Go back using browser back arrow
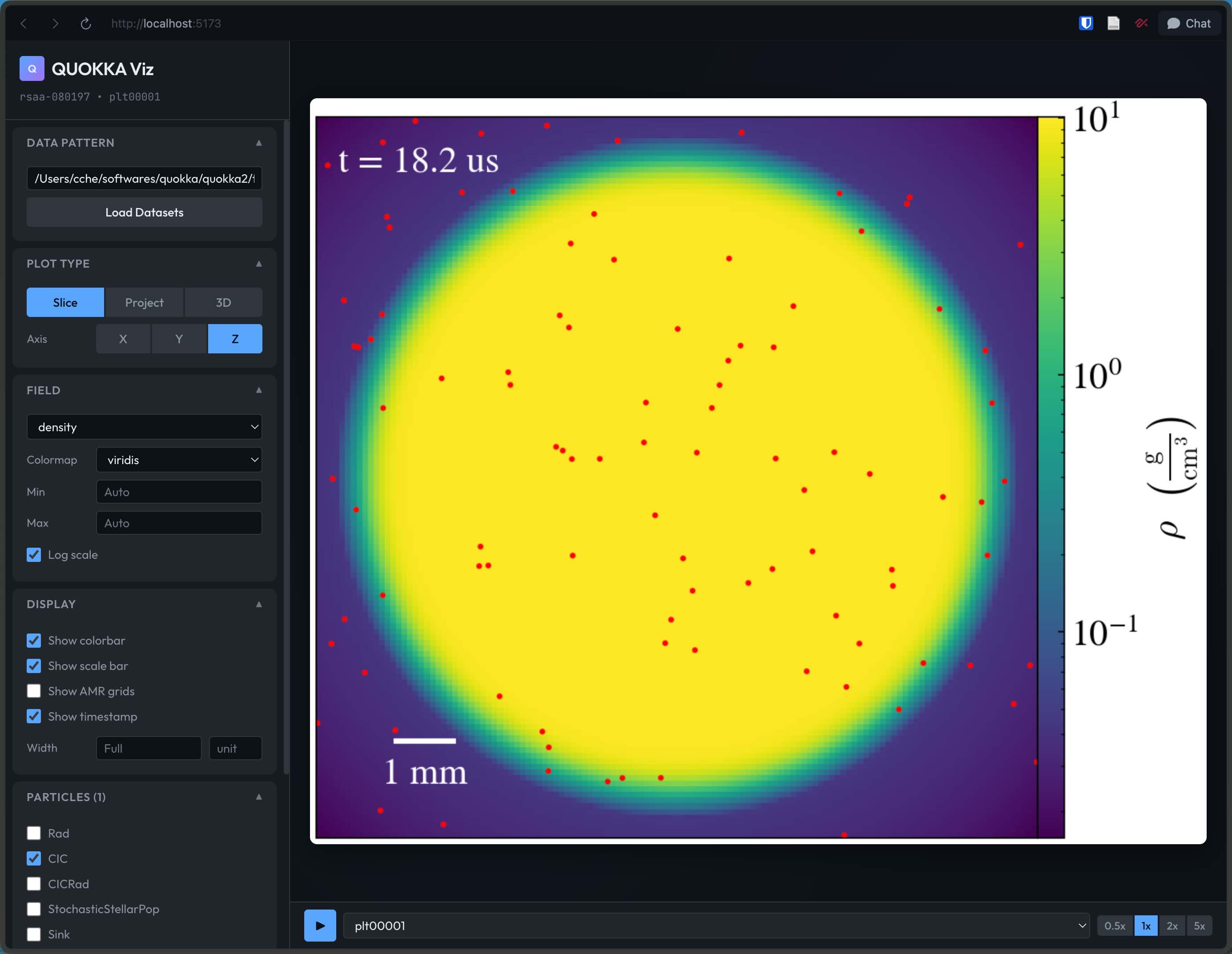Image resolution: width=1232 pixels, height=954 pixels. [x=24, y=24]
